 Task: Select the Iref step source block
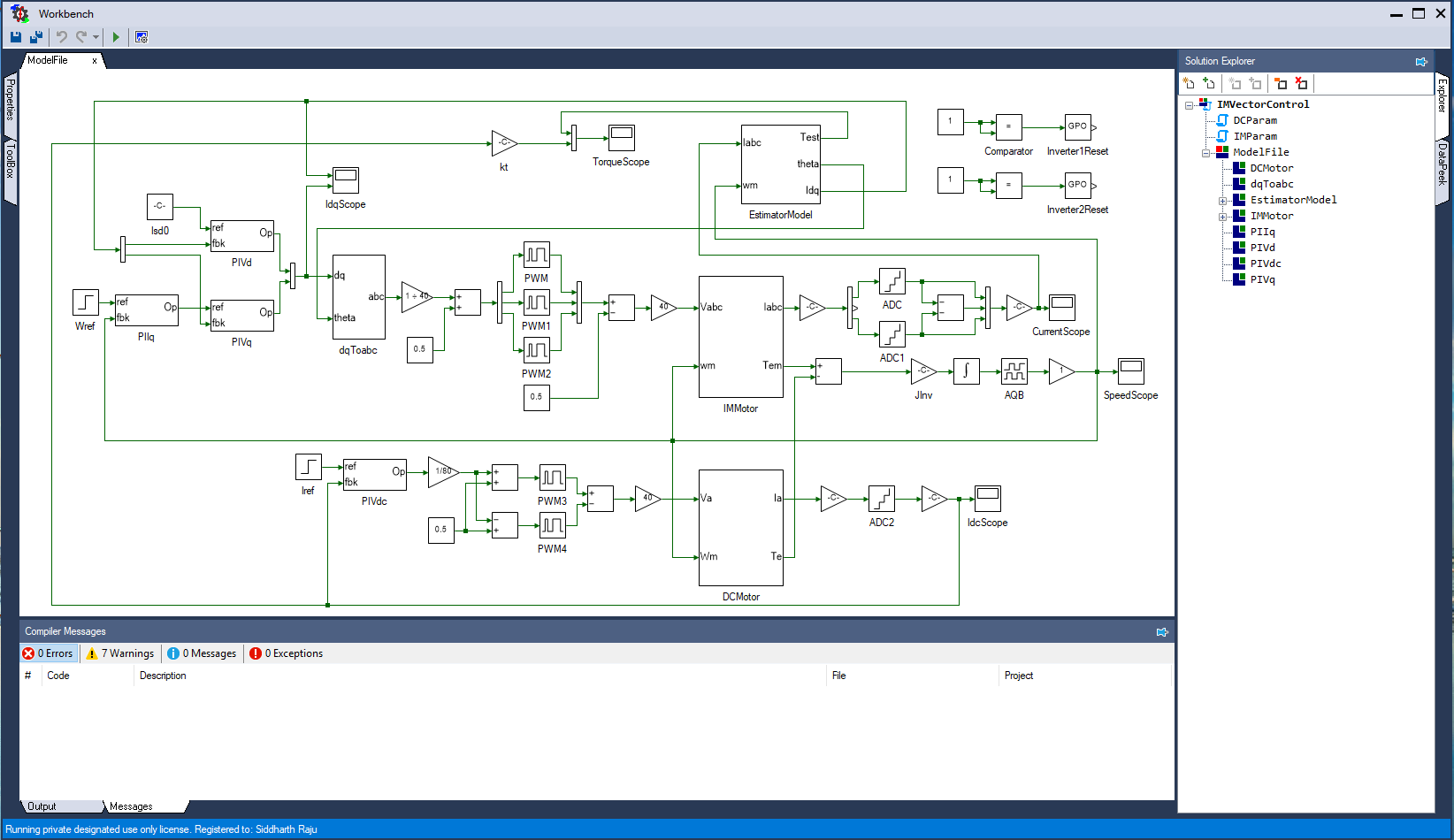pos(309,467)
